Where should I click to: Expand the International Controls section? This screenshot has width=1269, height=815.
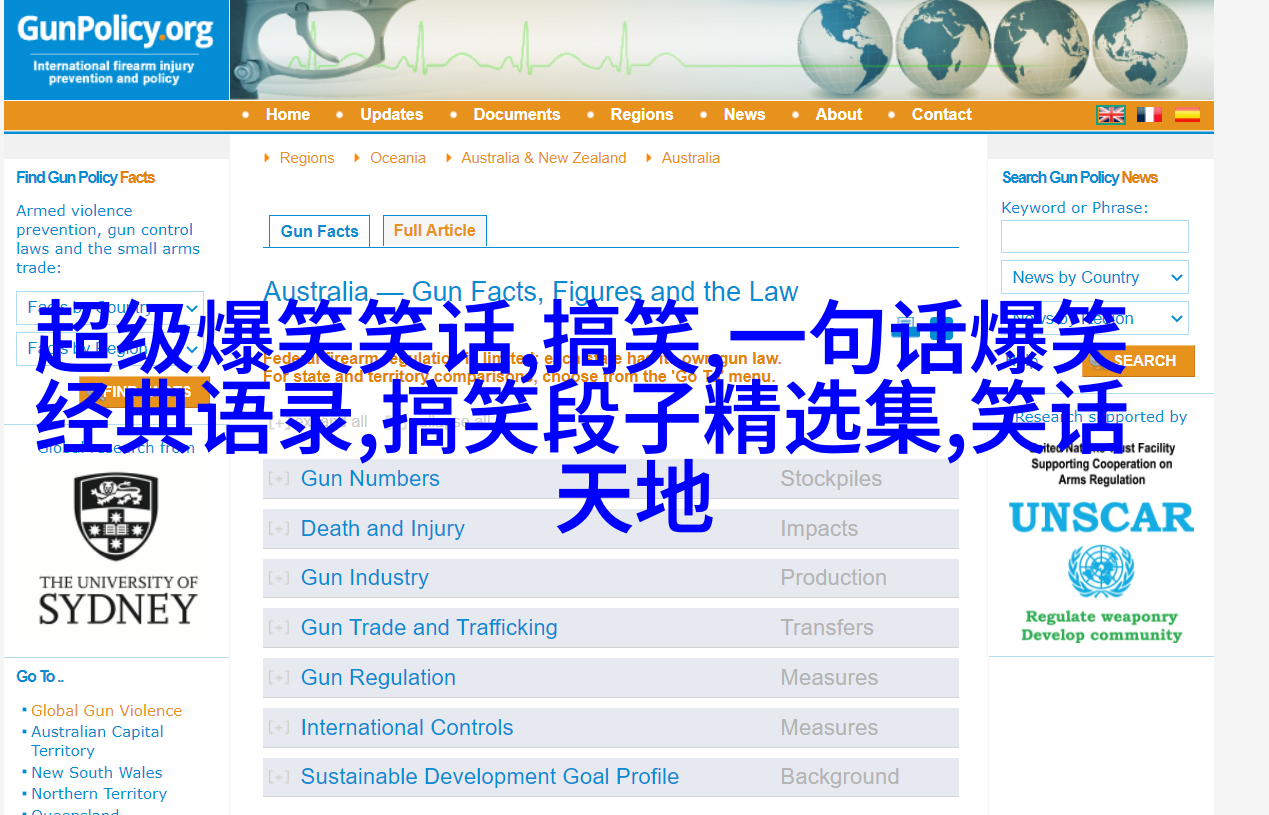[x=406, y=728]
